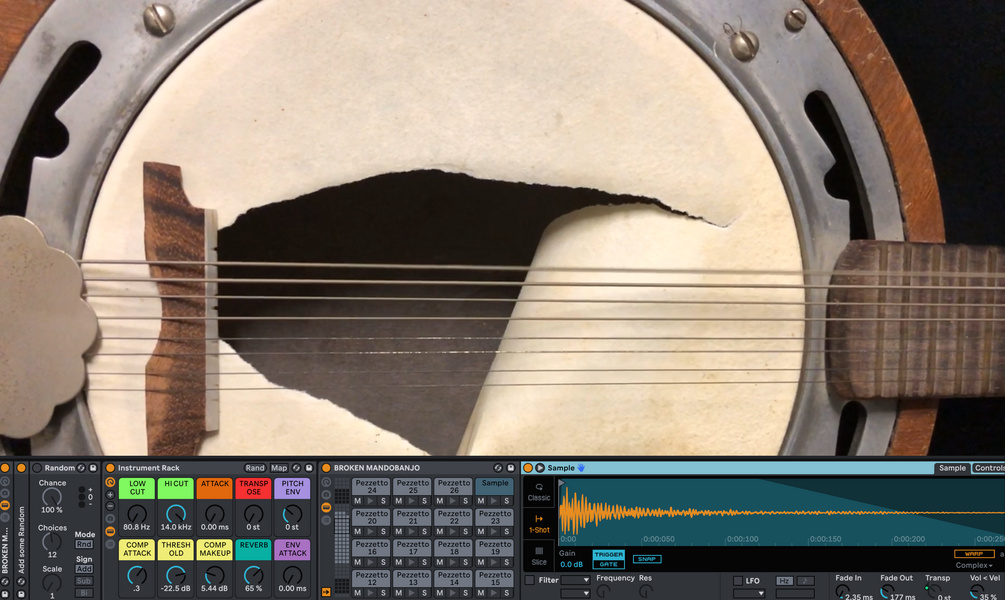Click the sample start marker flag

(561, 483)
